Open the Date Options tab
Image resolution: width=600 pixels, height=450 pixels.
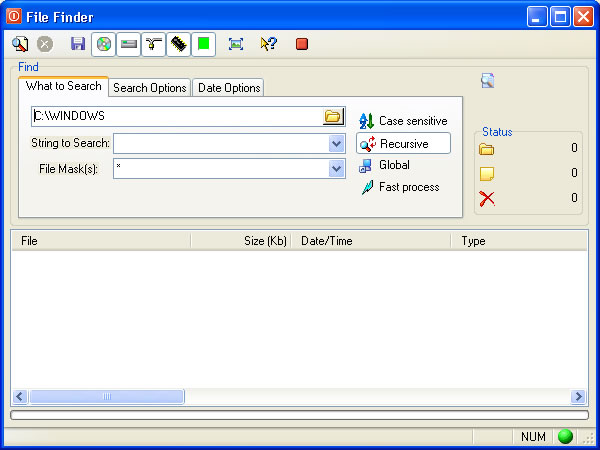[x=228, y=88]
